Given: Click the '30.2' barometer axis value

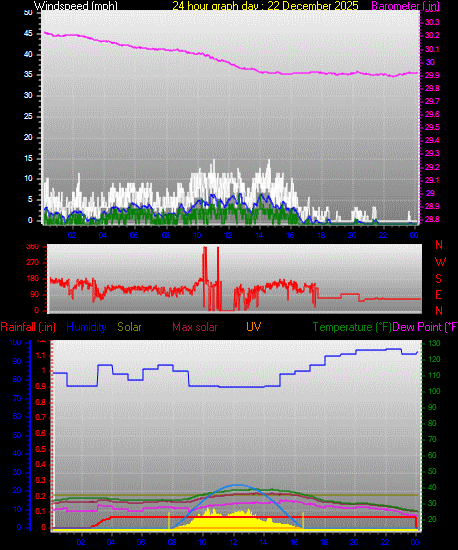Looking at the screenshot, I should 432,35.
